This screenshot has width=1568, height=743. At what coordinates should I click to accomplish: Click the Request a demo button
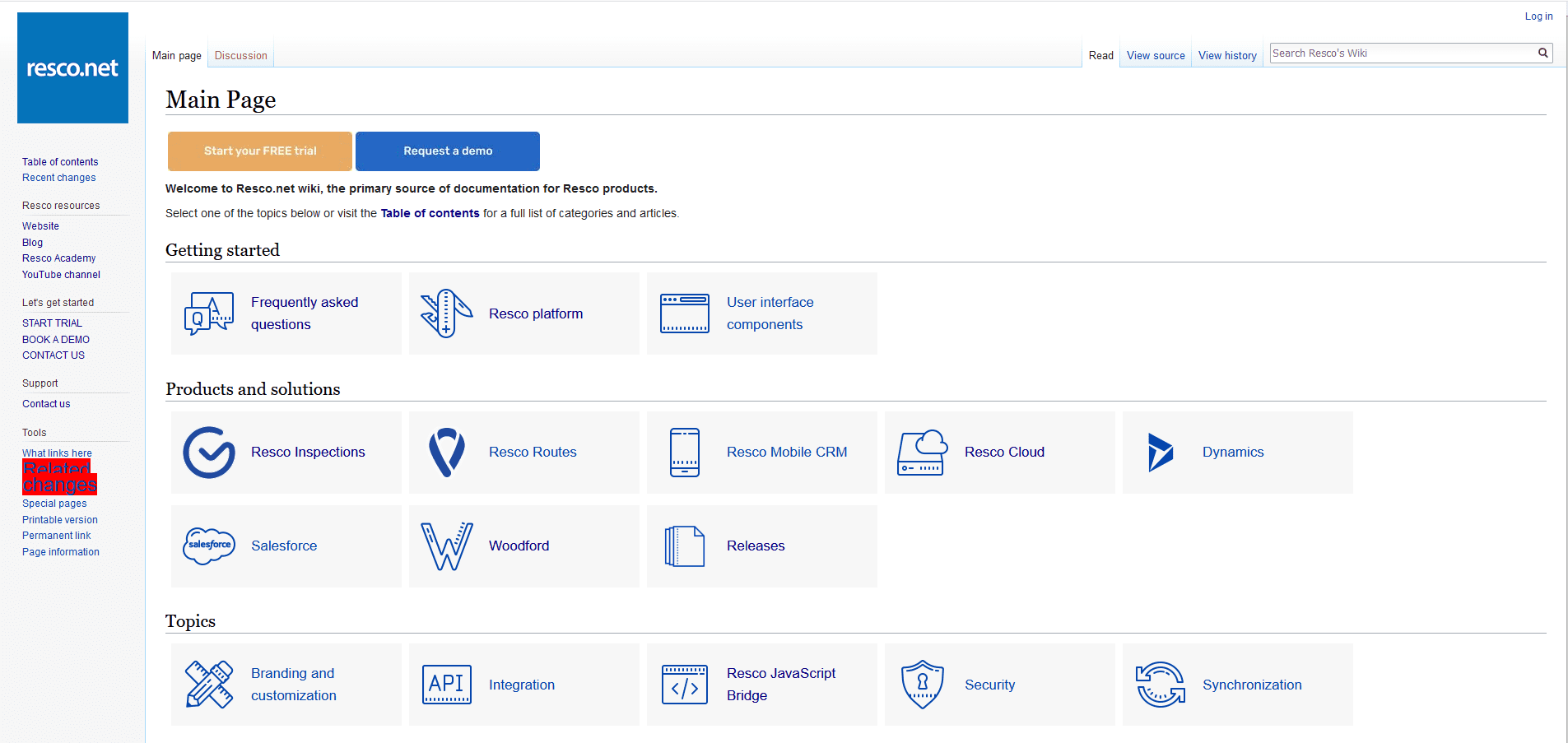[x=448, y=151]
